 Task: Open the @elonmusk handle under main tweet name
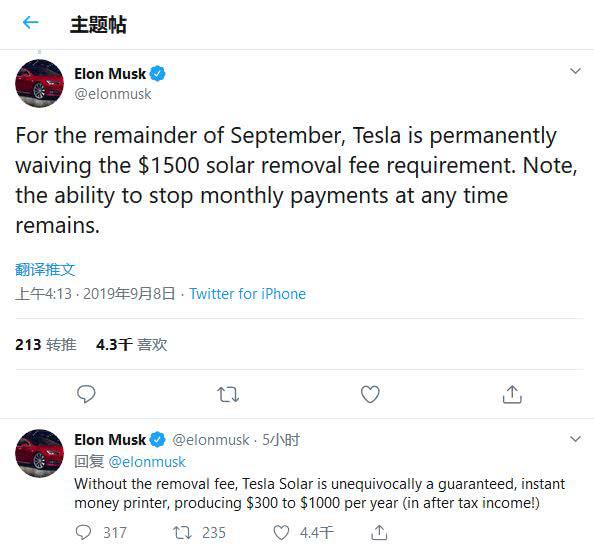113,94
